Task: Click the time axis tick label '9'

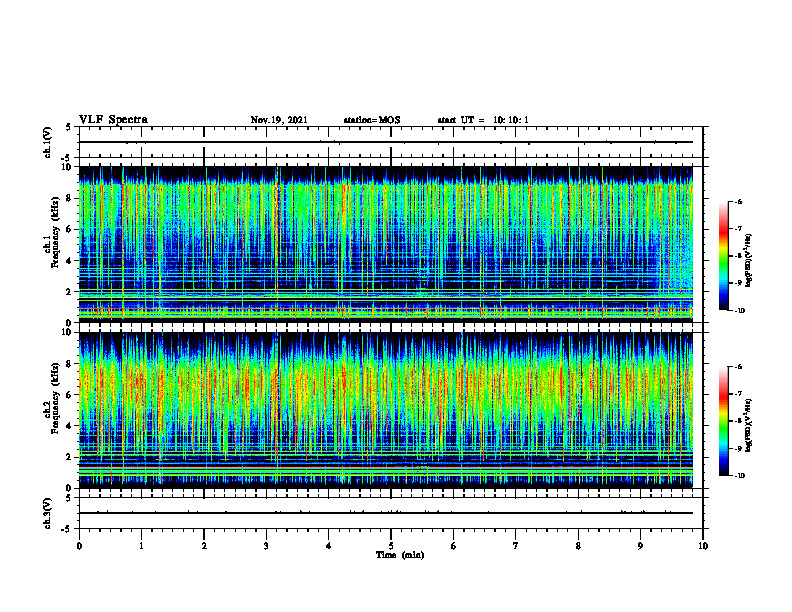Action: pos(640,546)
